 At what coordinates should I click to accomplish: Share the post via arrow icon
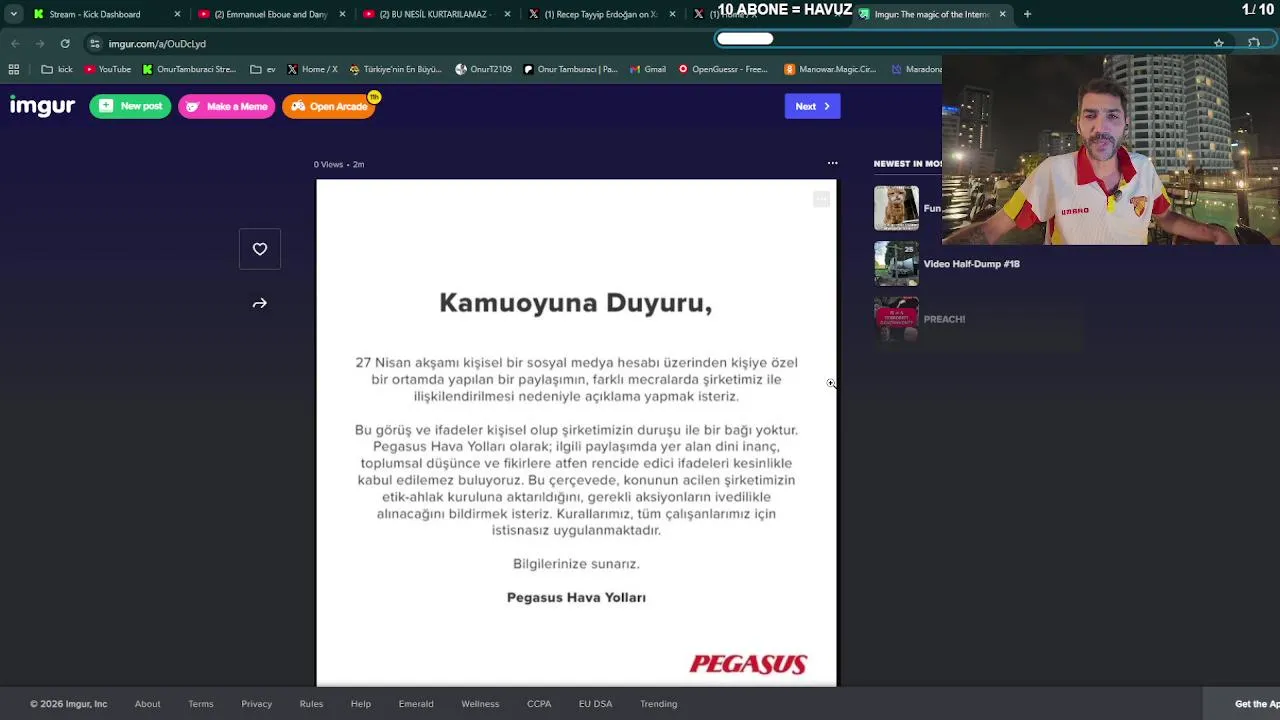click(x=260, y=303)
